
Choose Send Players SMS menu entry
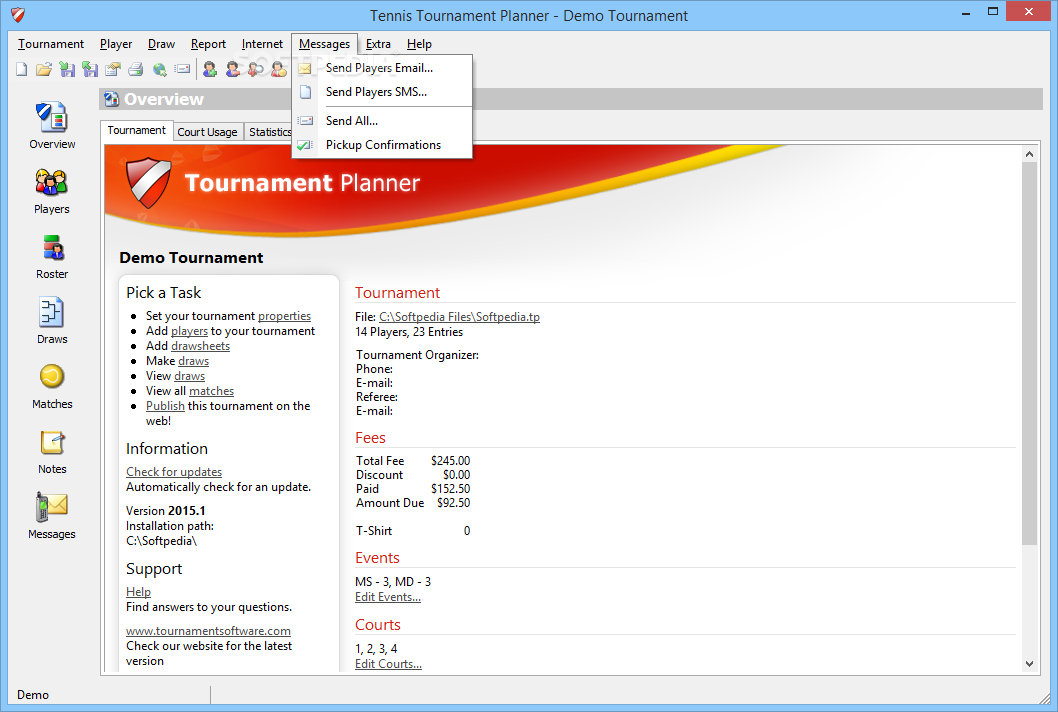(382, 92)
